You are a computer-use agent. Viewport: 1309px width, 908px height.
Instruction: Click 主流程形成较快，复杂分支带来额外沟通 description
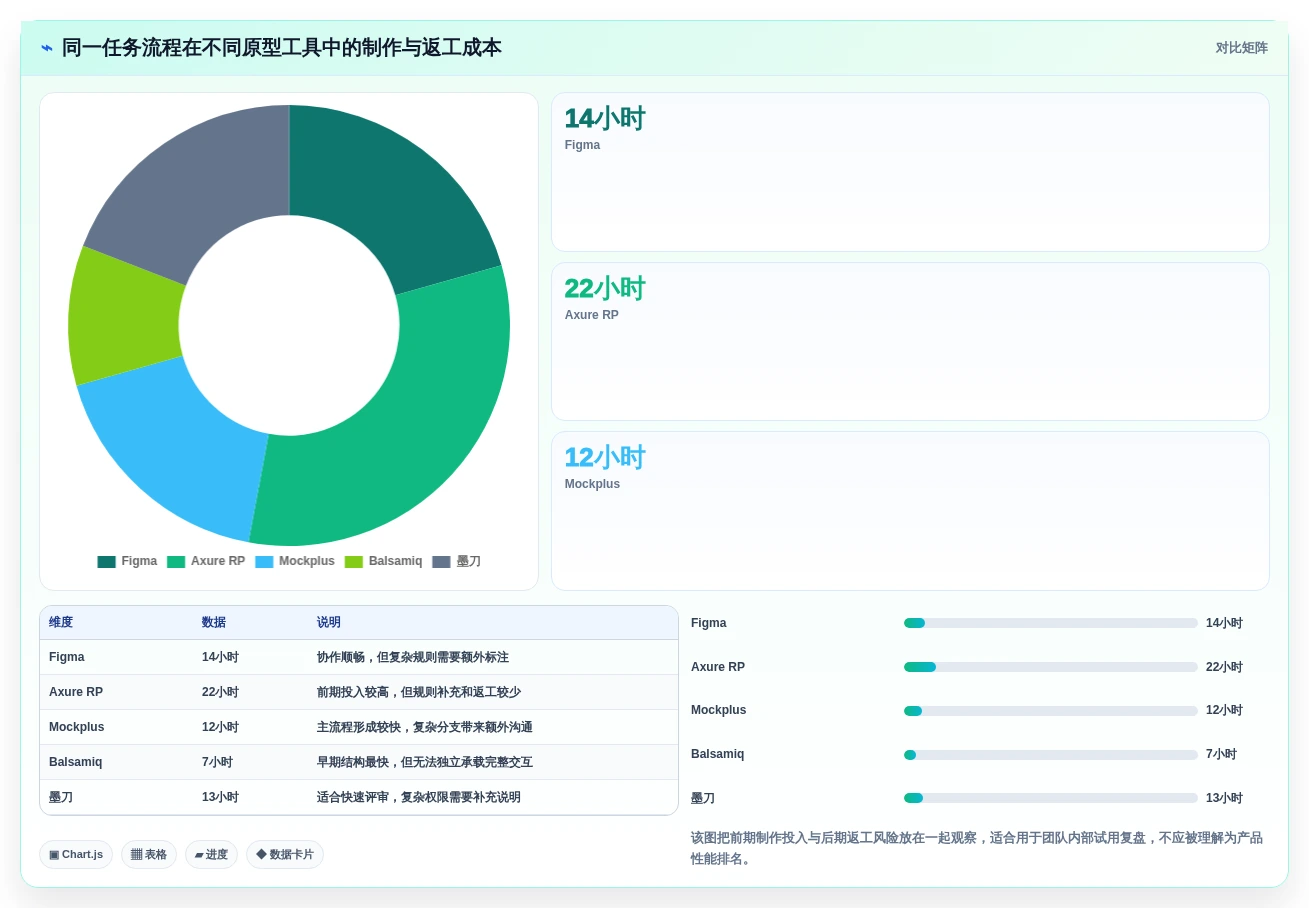tap(425, 727)
